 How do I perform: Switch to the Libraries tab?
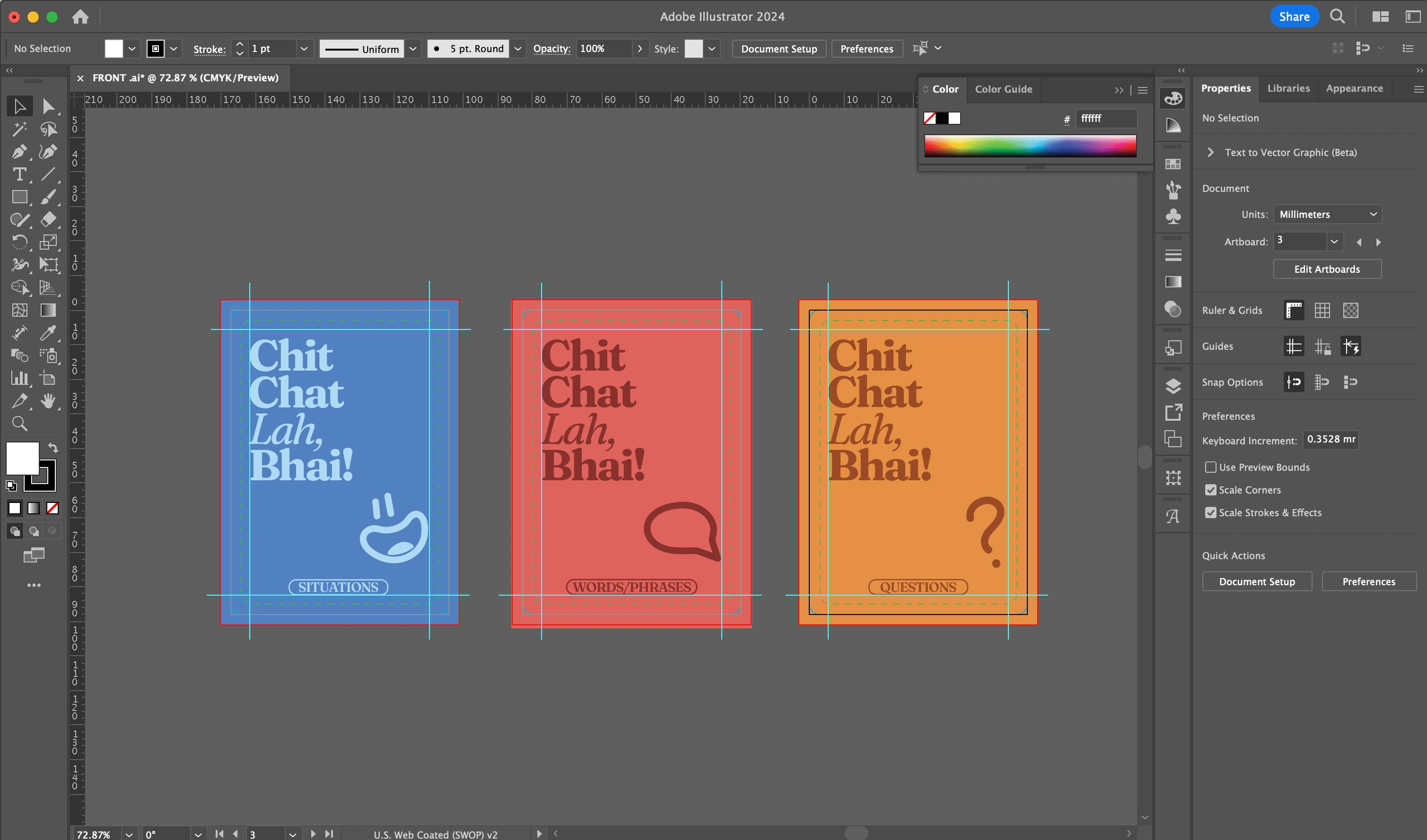(1288, 88)
